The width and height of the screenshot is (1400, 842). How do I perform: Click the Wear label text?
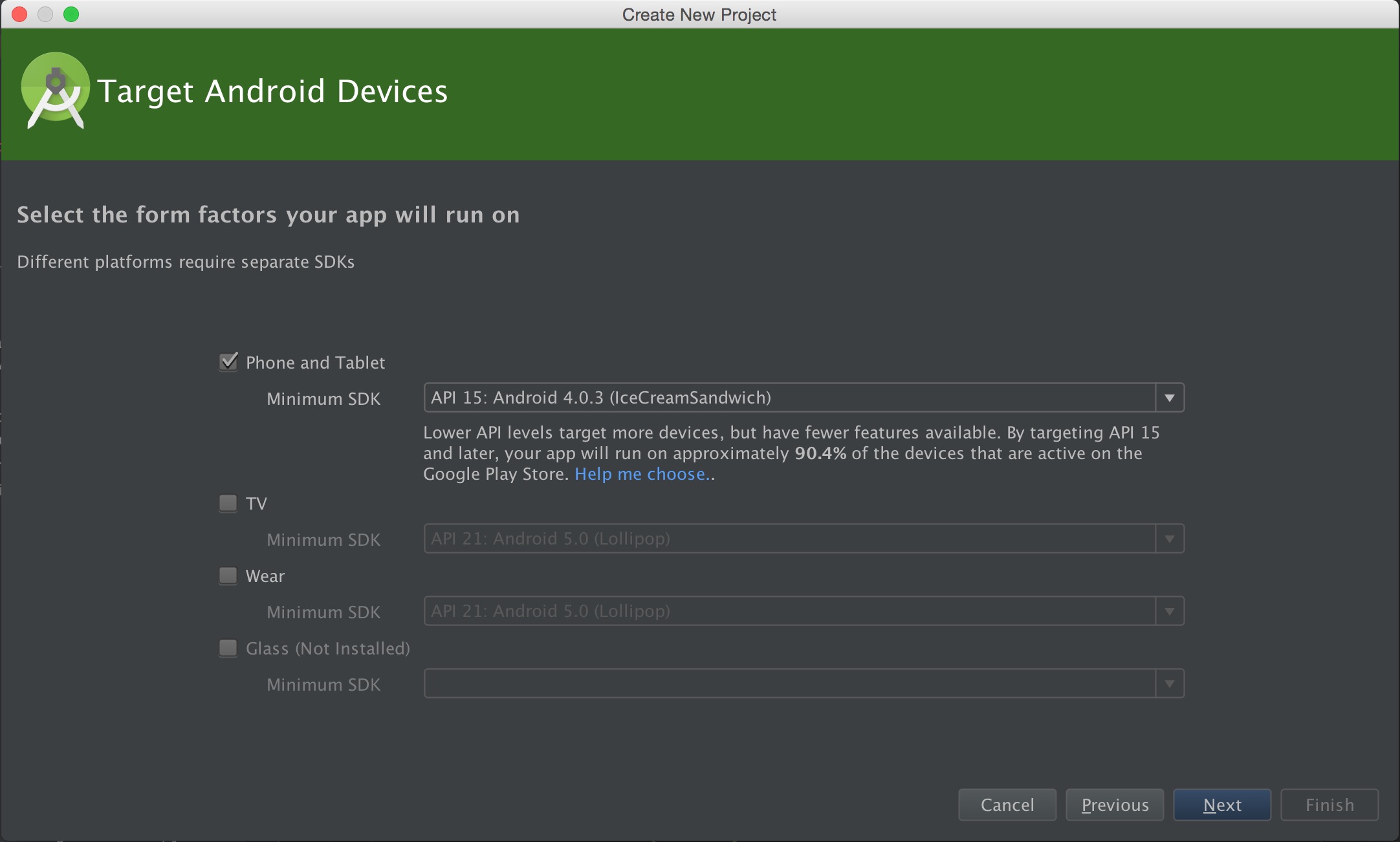265,576
